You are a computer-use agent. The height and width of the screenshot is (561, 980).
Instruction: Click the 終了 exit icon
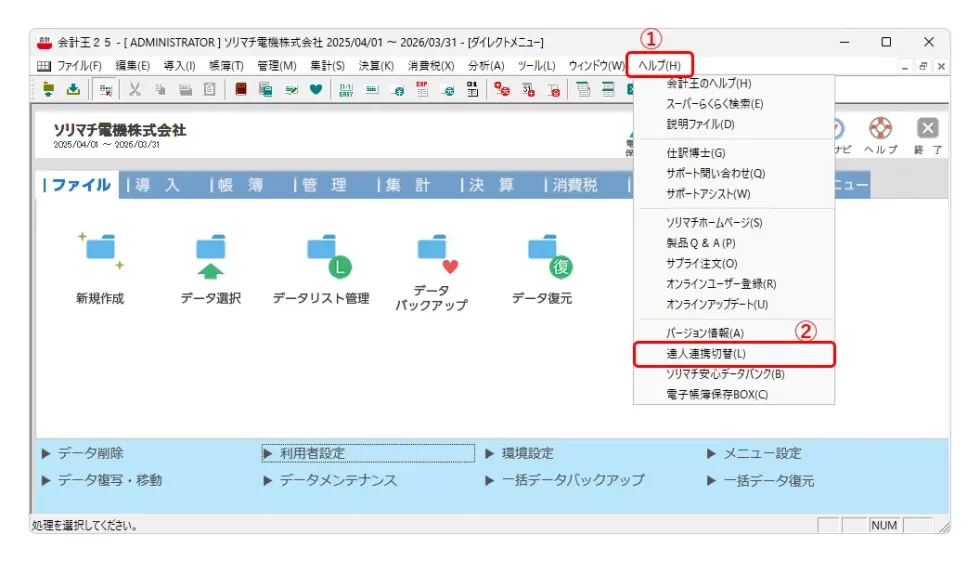pyautogui.click(x=928, y=129)
